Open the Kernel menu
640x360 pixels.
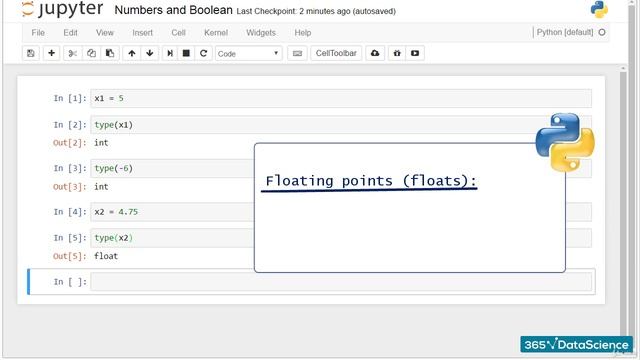tap(216, 33)
